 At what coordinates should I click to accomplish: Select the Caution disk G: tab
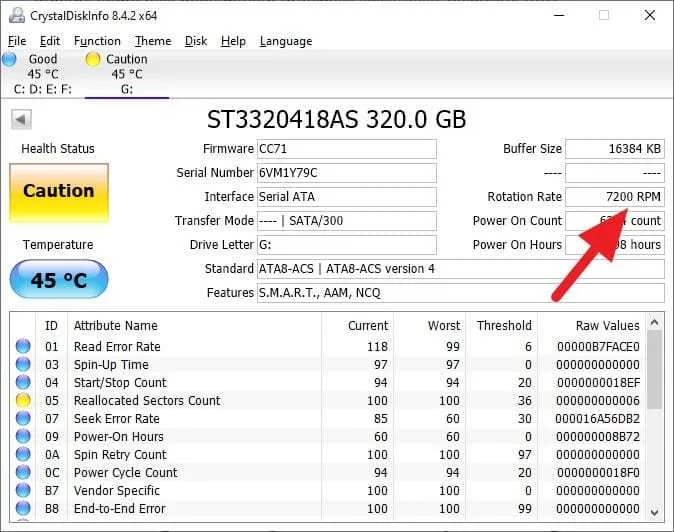127,74
